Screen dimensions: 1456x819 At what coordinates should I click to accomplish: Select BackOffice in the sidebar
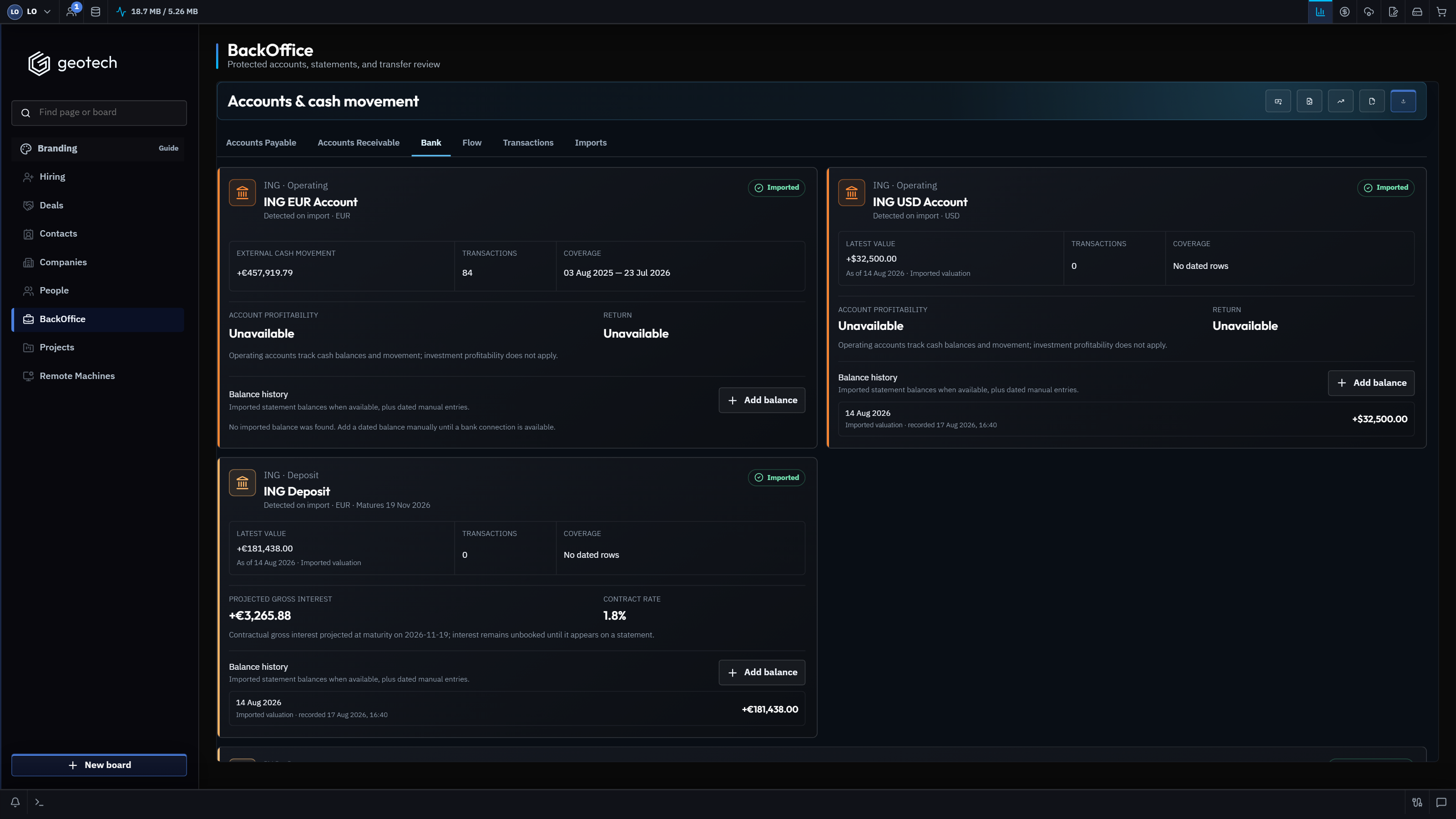(x=98, y=319)
